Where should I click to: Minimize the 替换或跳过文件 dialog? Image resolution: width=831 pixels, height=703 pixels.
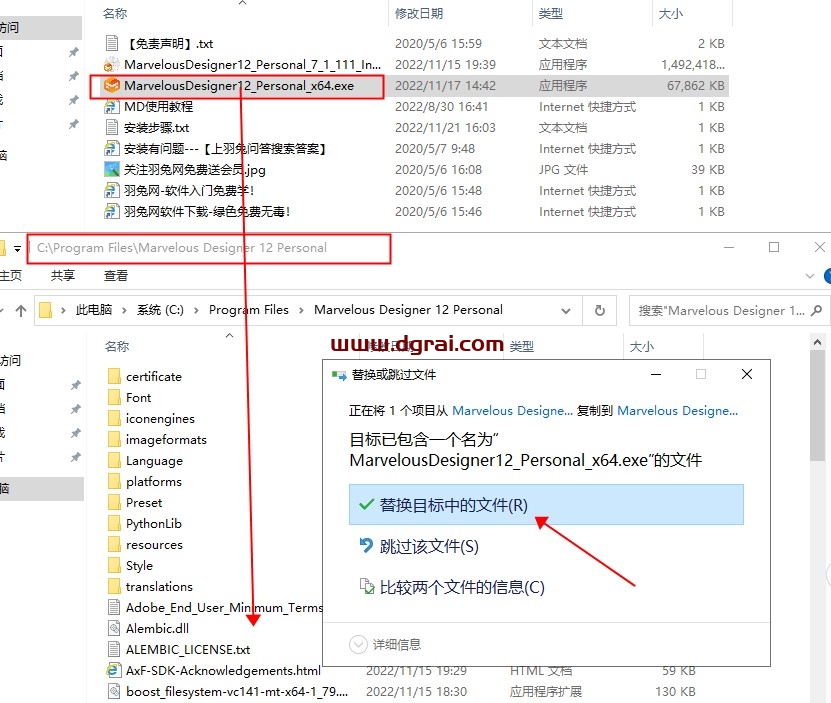pos(656,374)
